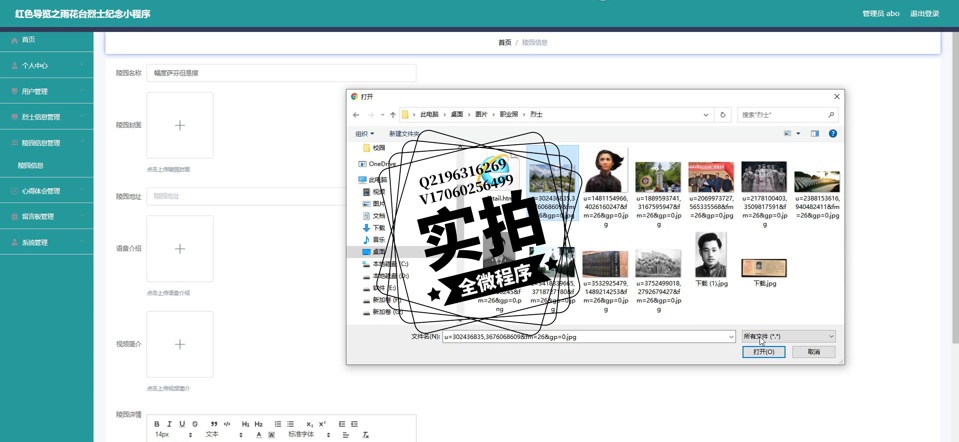Open the 所有文件 file type dropdown
The width and height of the screenshot is (959, 442).
[788, 337]
